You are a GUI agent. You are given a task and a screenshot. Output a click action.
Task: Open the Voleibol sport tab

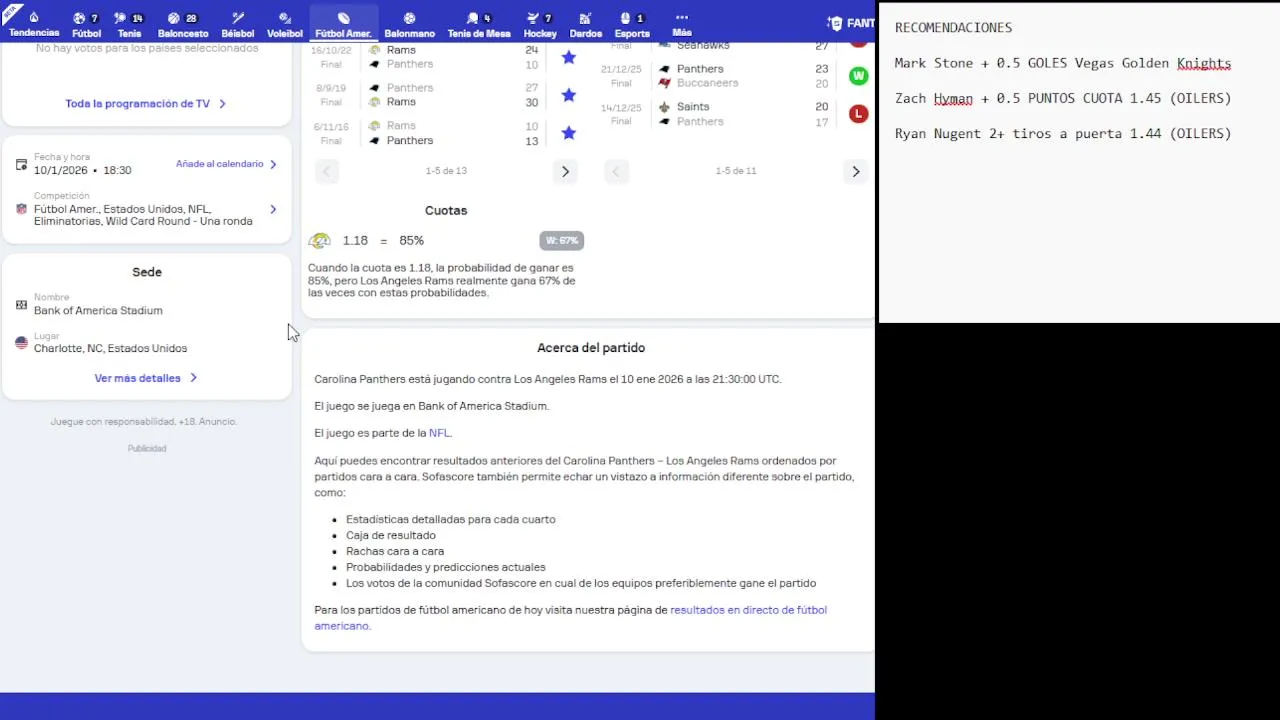285,24
